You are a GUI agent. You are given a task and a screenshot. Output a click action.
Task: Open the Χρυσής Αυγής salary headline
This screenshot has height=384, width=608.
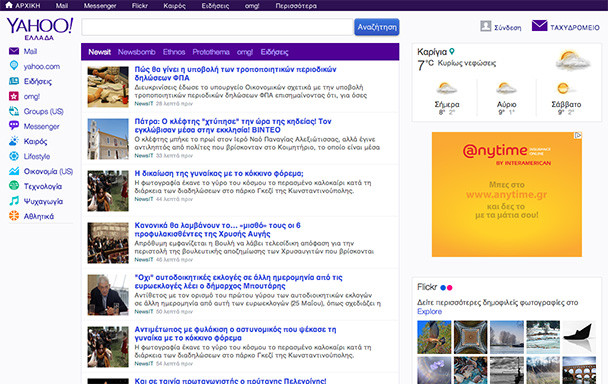tap(218, 229)
